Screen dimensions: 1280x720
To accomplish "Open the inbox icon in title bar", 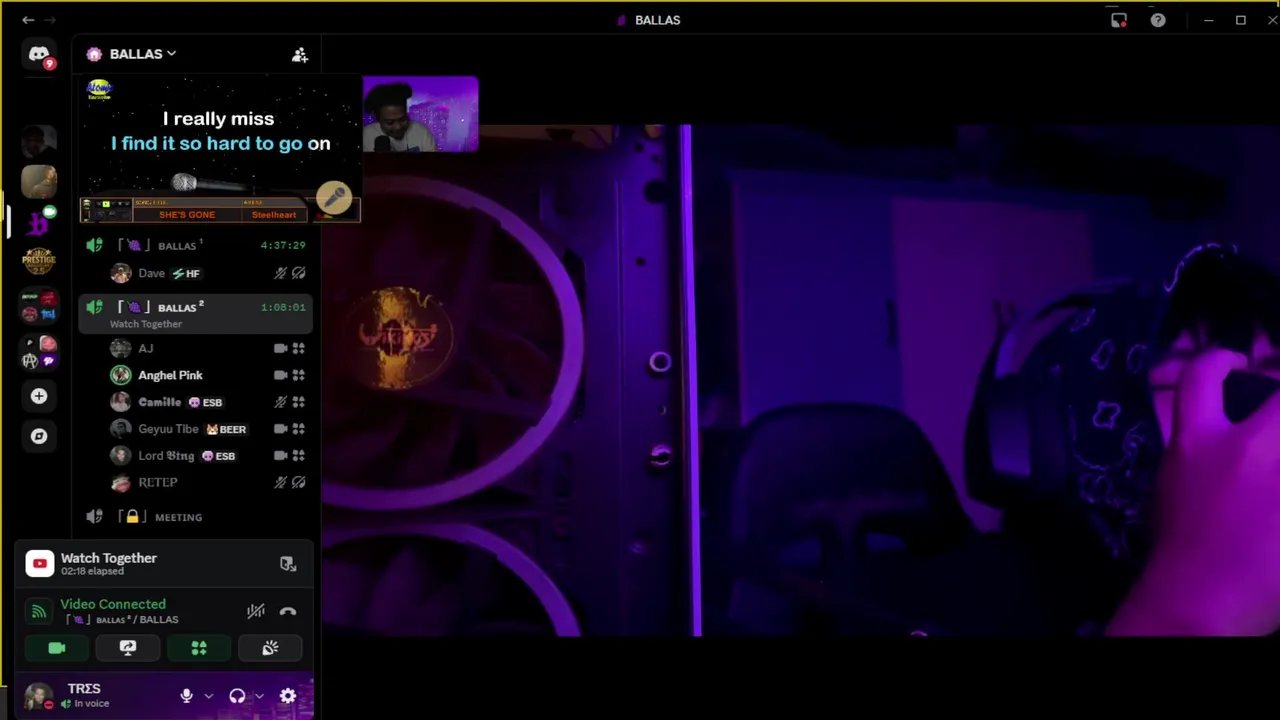I will tap(1119, 20).
